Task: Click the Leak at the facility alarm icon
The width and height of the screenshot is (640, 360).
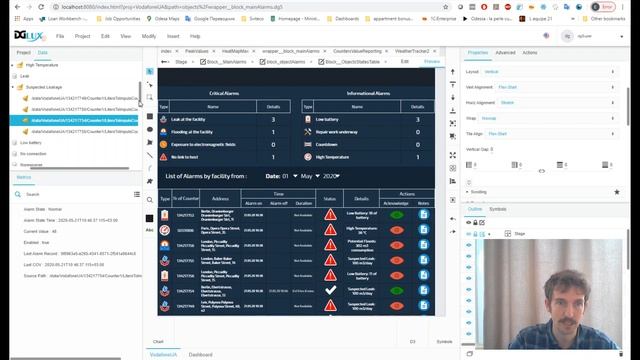Action: pyautogui.click(x=163, y=120)
